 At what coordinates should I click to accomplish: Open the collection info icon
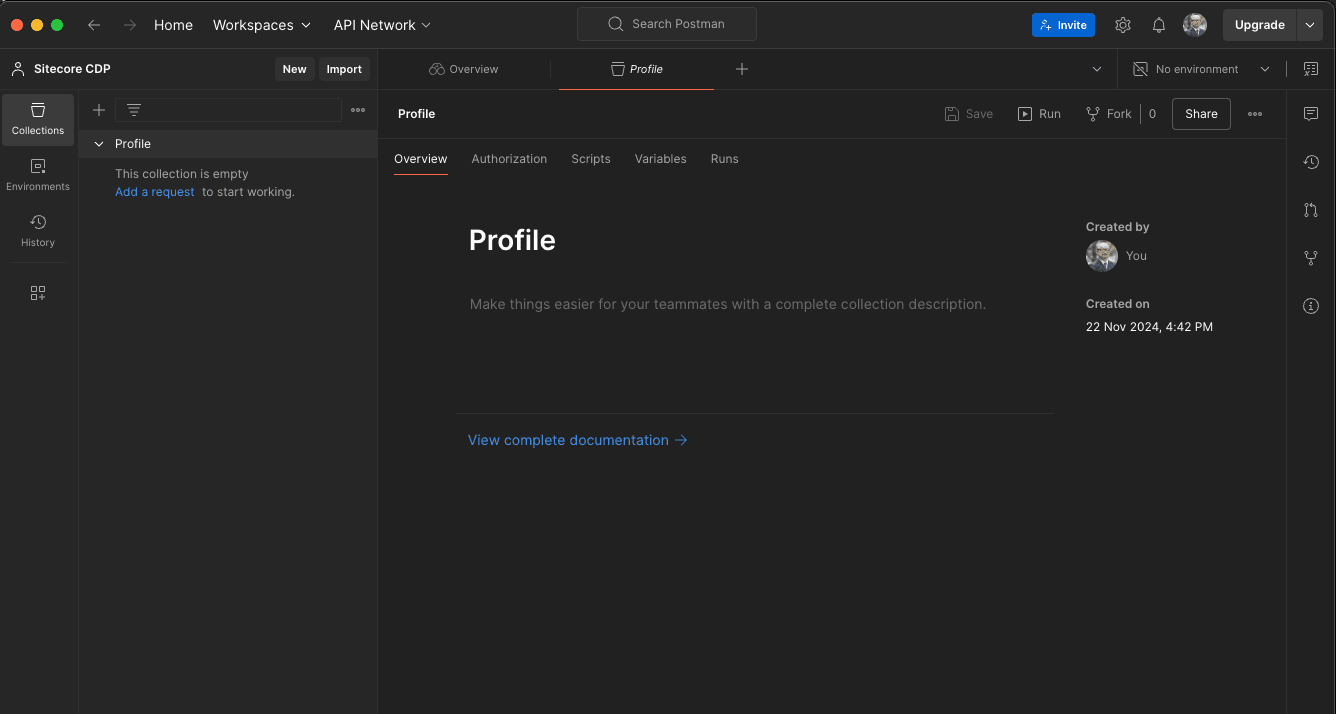1311,306
